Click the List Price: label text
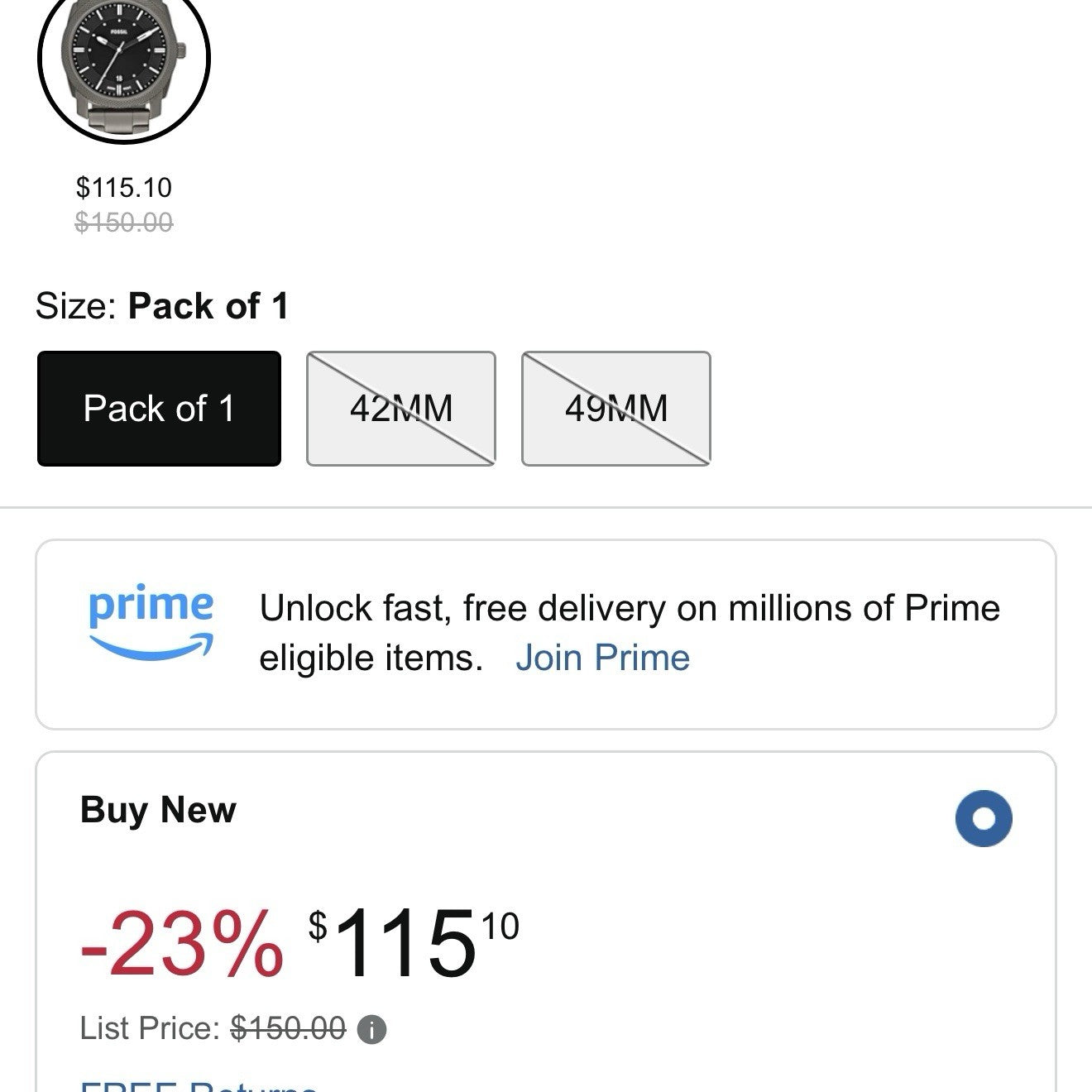 150,1029
